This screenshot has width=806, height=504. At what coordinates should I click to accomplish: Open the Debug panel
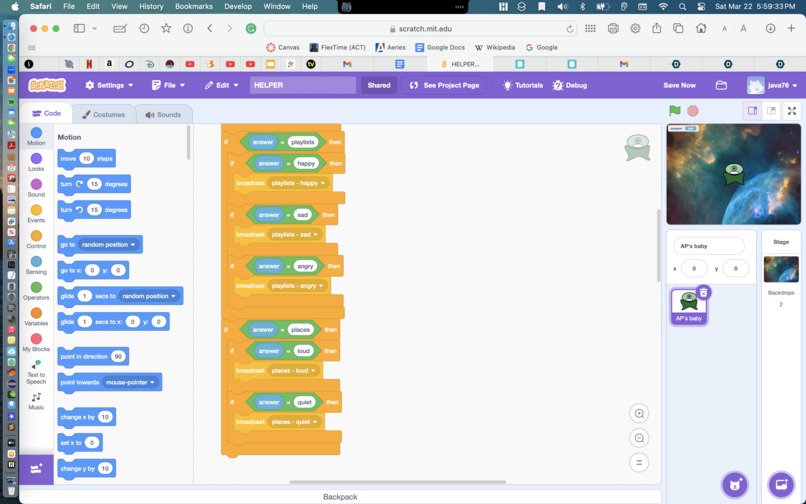570,85
